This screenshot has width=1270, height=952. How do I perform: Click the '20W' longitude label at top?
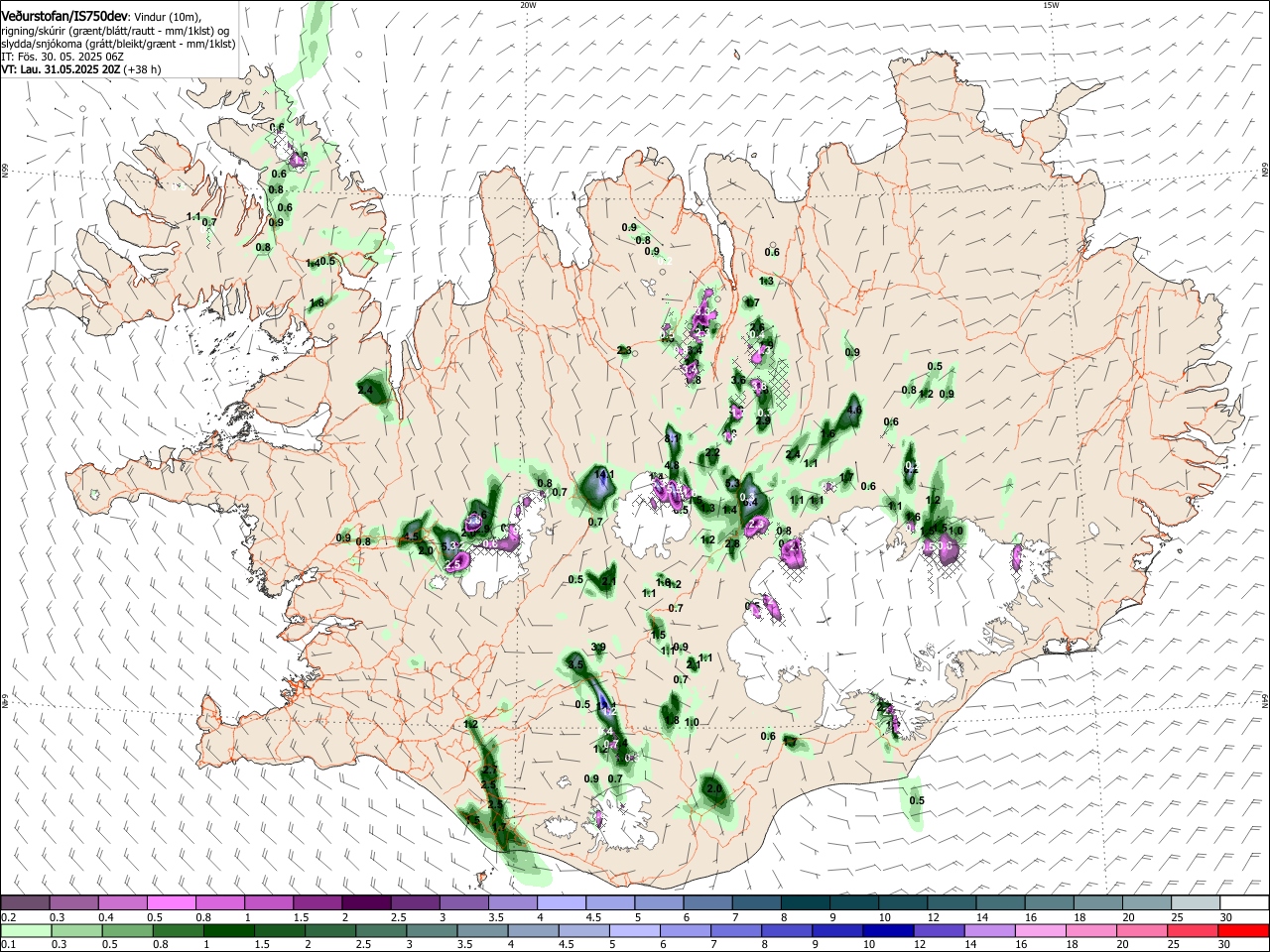tap(528, 5)
